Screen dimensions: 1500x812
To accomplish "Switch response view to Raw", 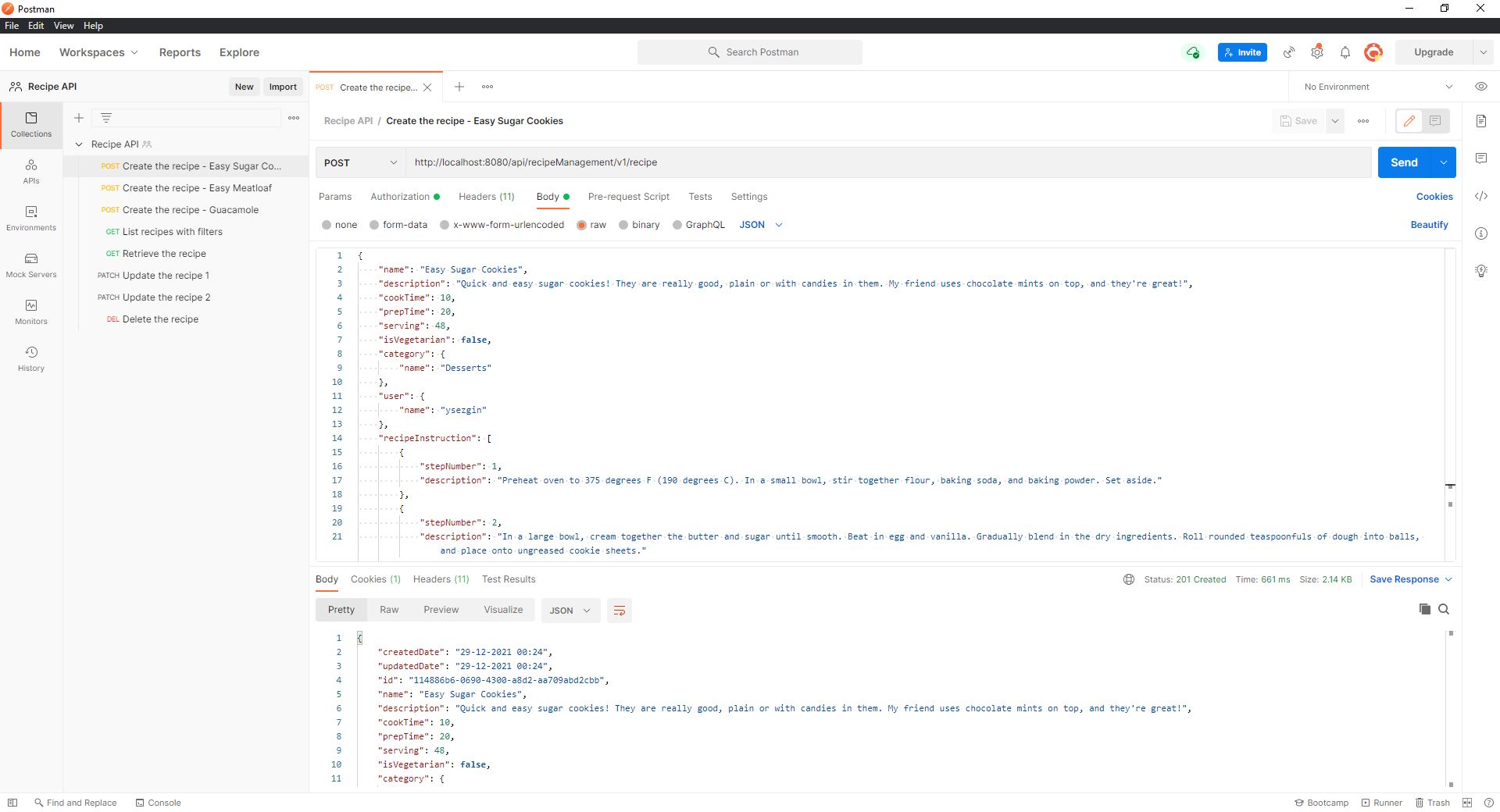I will click(x=389, y=610).
